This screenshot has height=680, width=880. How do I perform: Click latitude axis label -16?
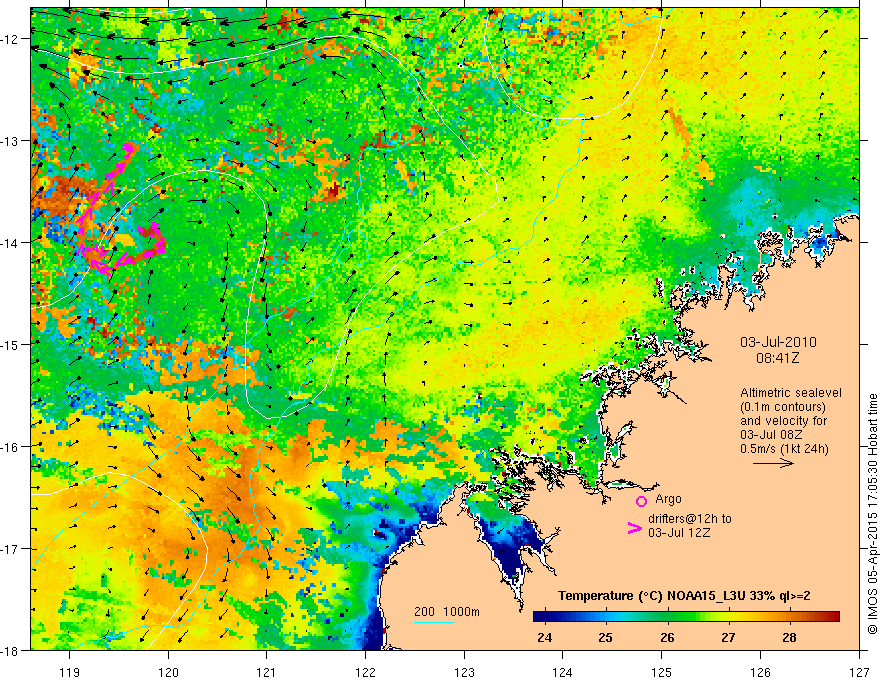10,447
